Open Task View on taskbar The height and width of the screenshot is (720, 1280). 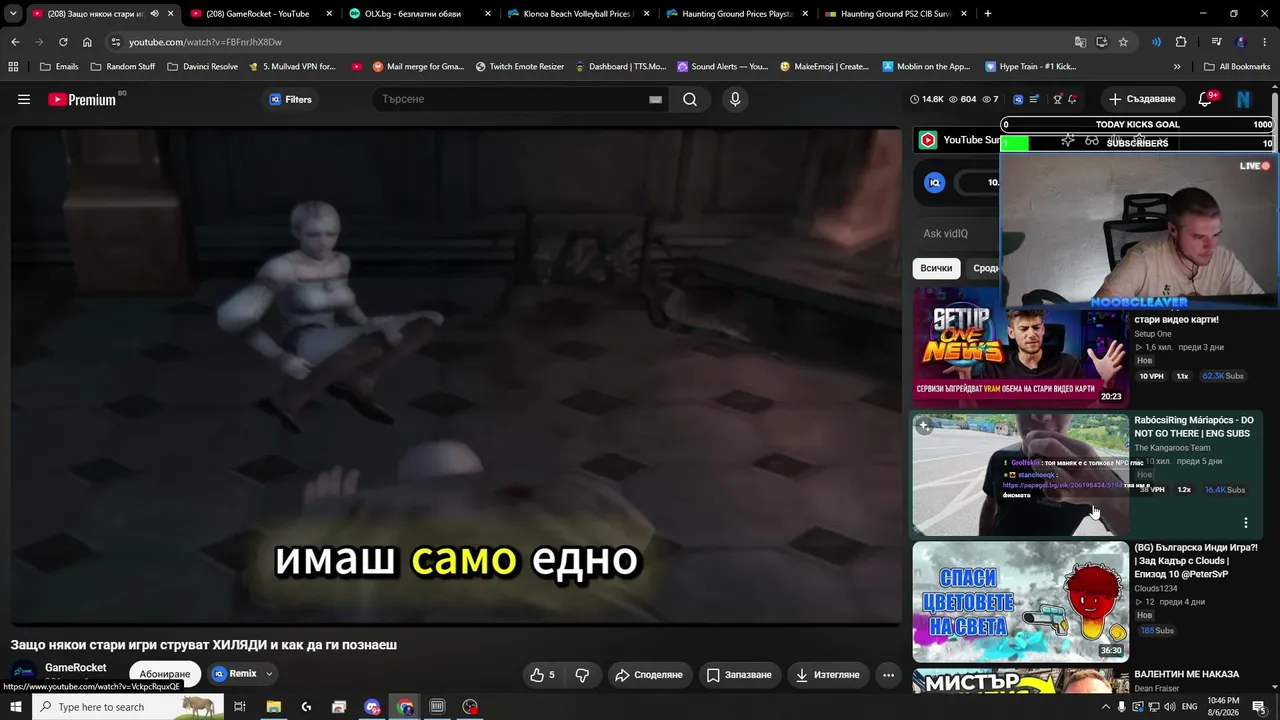(x=240, y=707)
